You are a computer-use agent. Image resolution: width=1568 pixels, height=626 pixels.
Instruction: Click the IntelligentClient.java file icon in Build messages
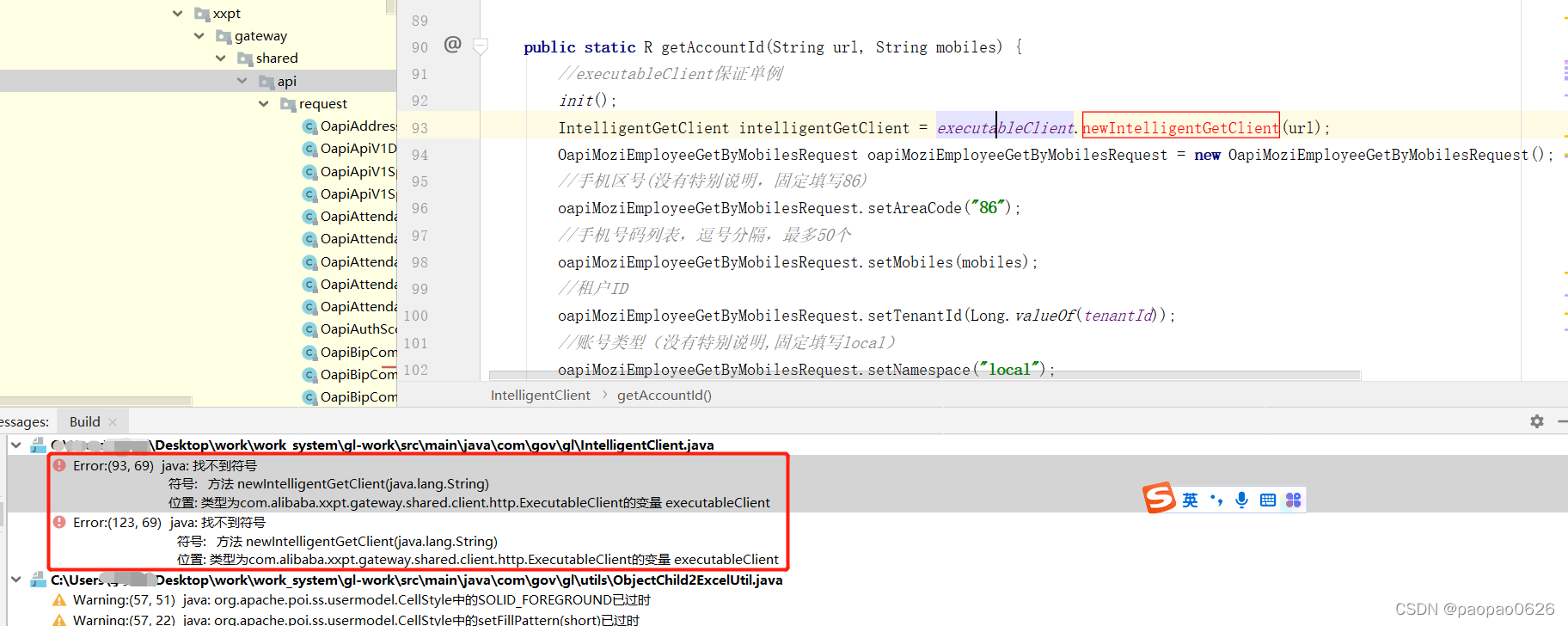(x=39, y=445)
